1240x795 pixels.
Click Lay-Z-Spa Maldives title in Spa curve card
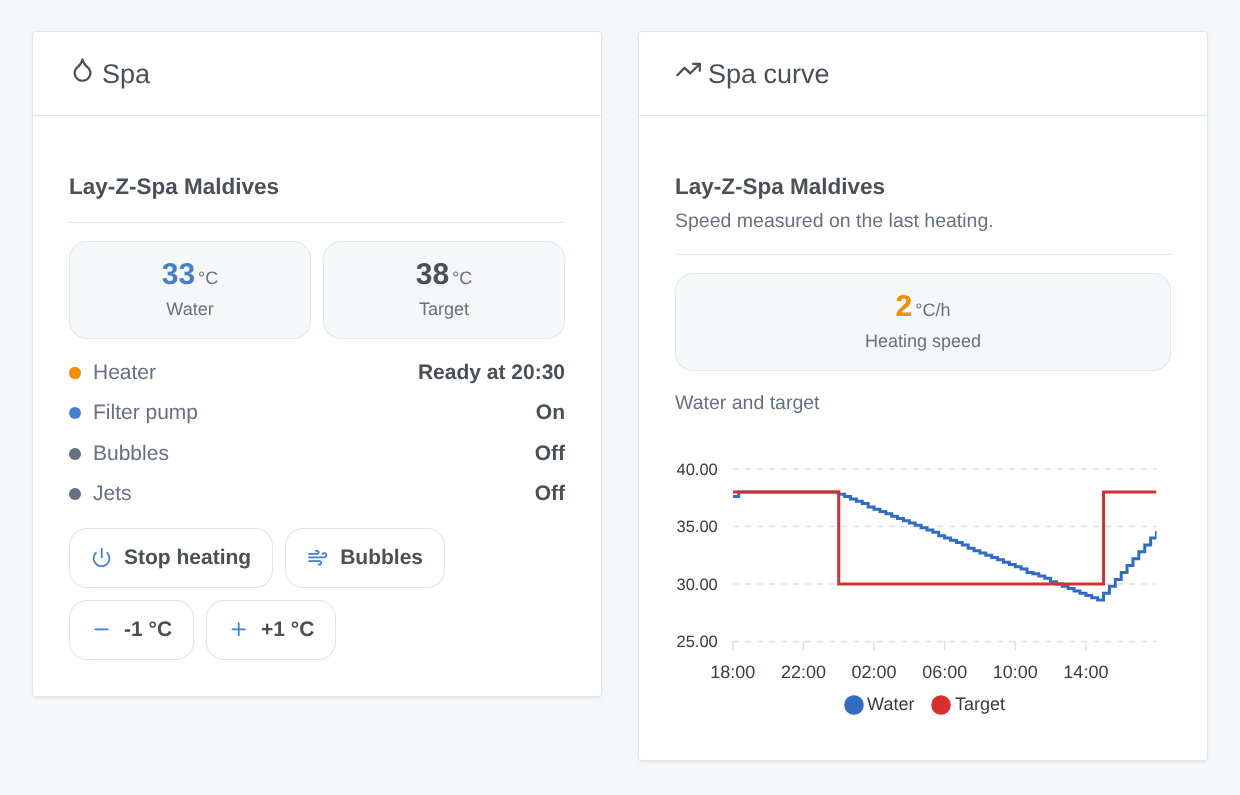click(780, 187)
